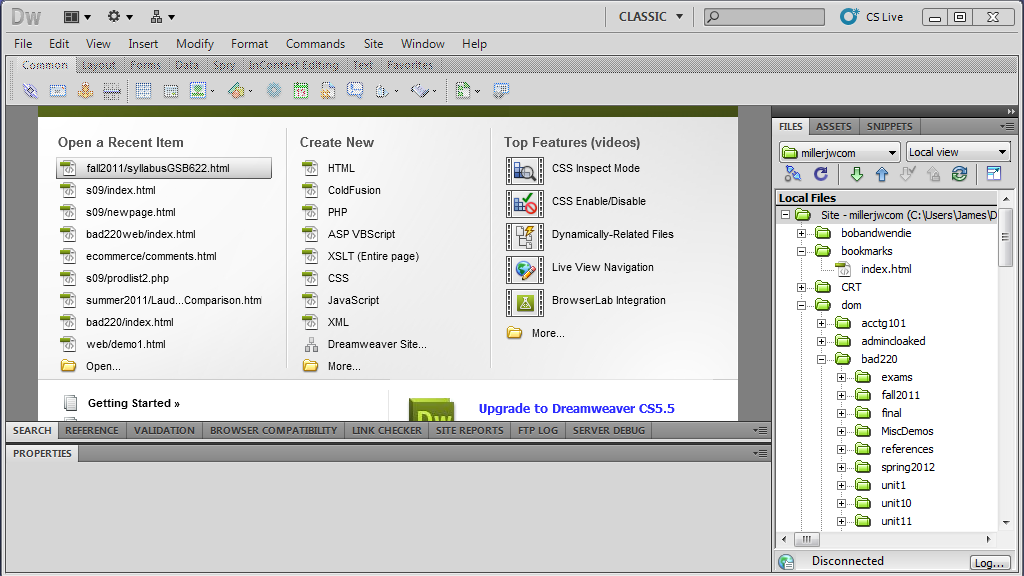Open the millerjwcom site dropdown

(839, 152)
